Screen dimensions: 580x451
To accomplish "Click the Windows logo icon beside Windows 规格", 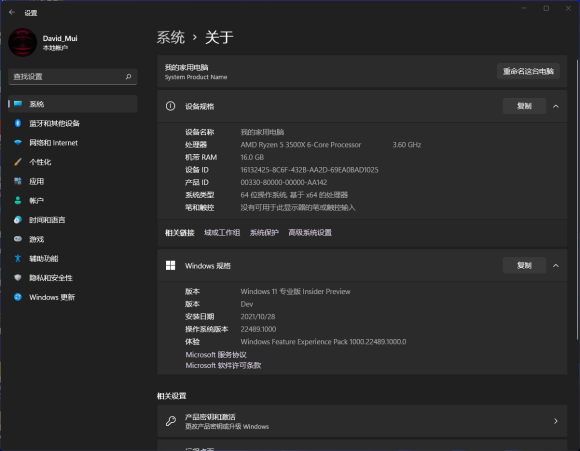I will (171, 265).
